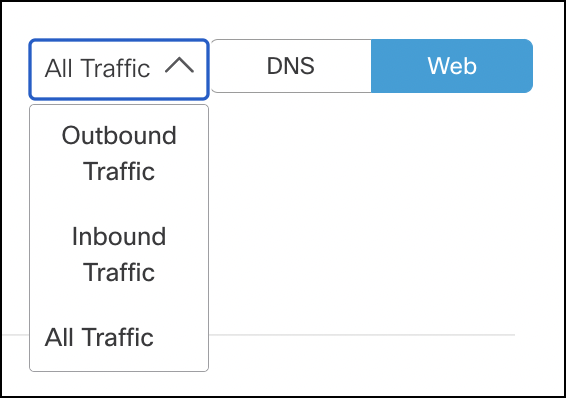Click the white DNS button

[291, 66]
